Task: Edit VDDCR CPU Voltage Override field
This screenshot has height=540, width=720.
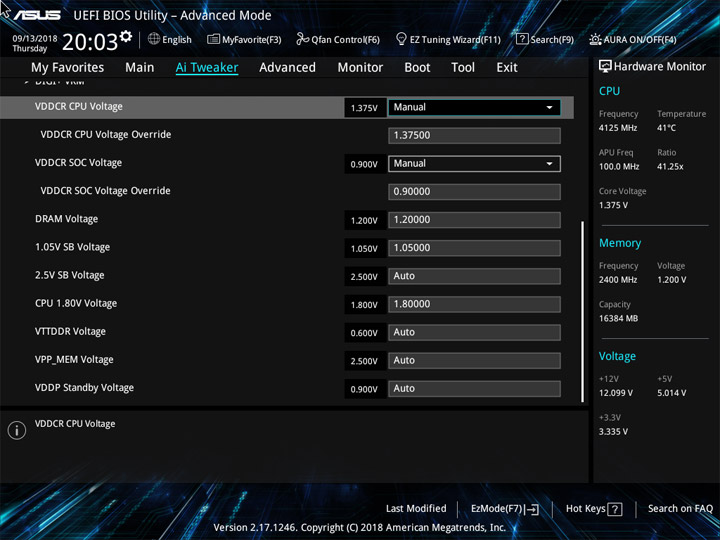Action: (x=474, y=135)
